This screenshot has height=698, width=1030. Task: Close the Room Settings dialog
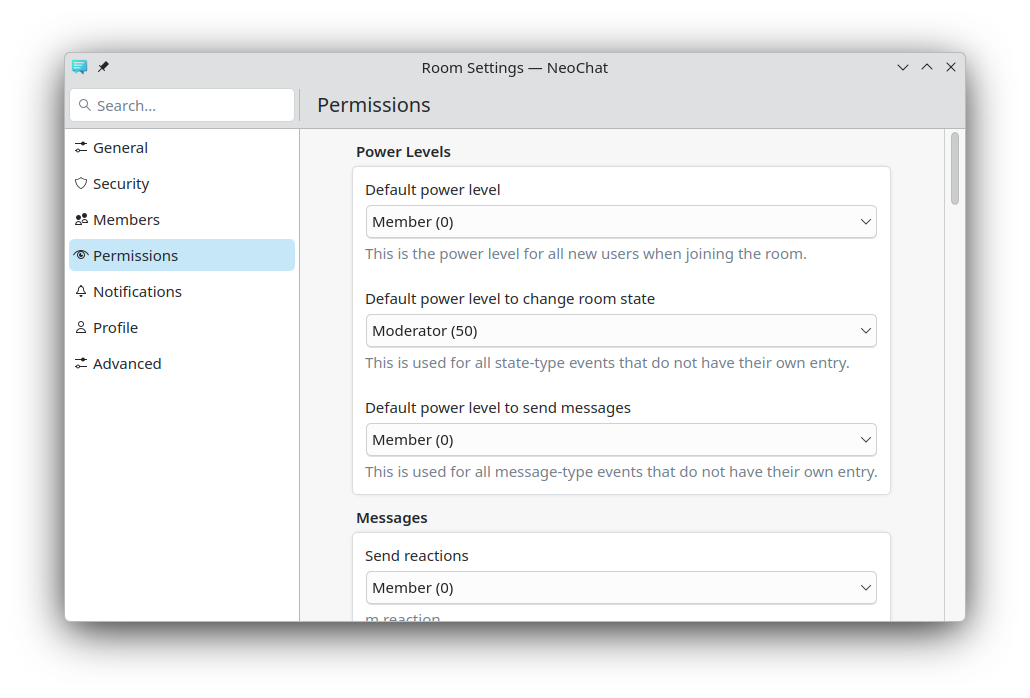point(951,67)
